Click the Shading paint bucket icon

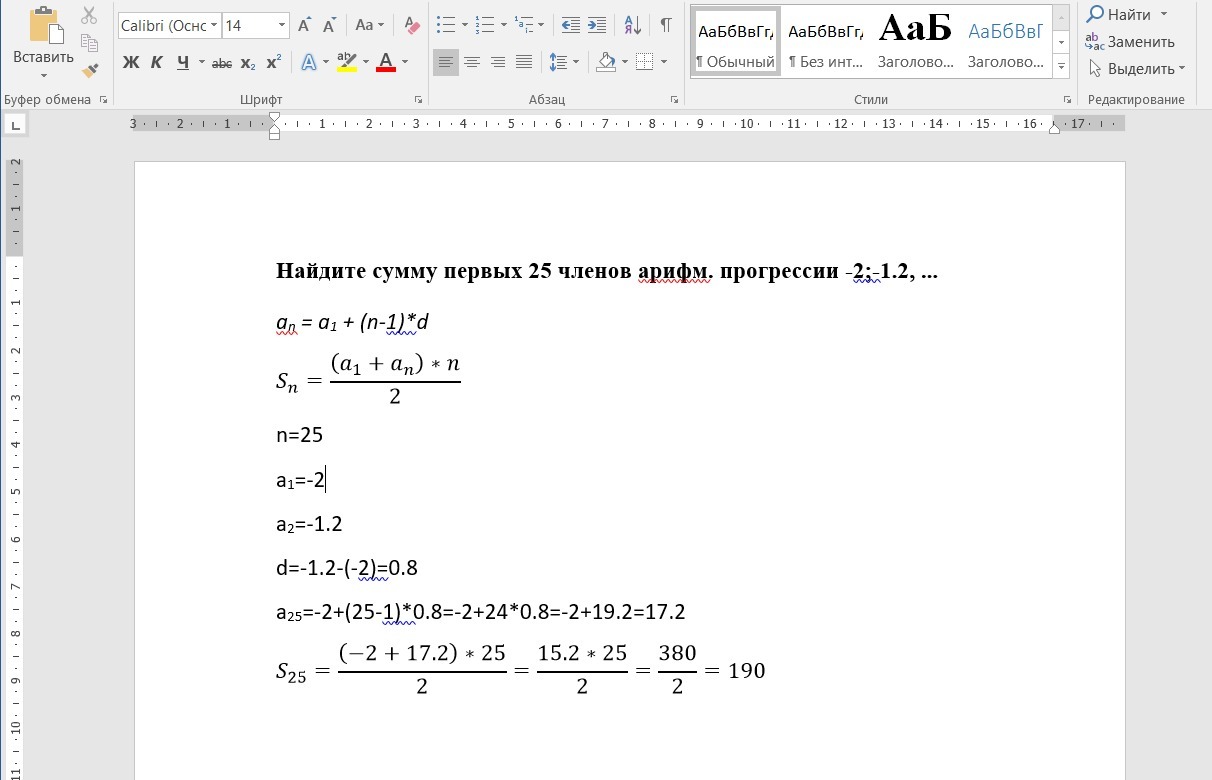coord(606,63)
